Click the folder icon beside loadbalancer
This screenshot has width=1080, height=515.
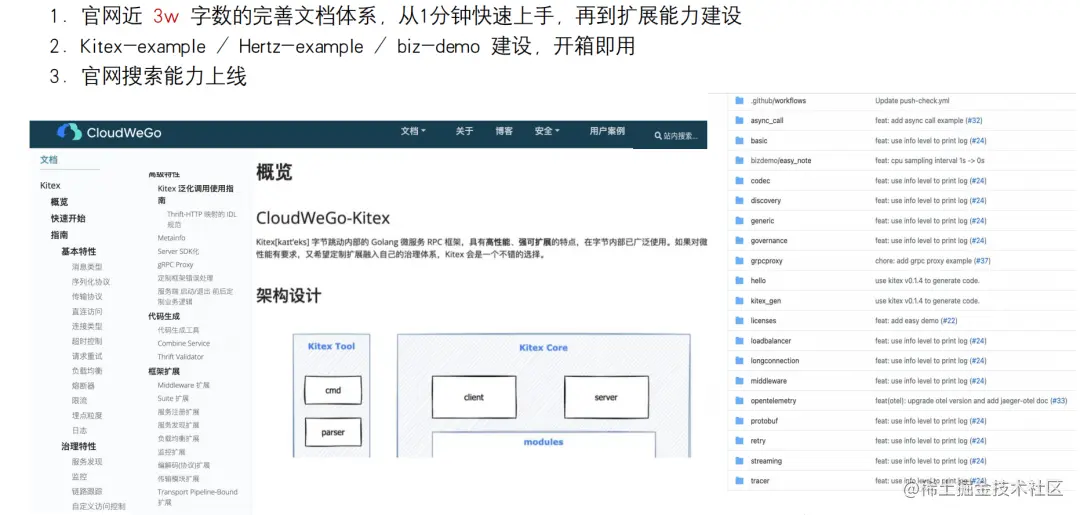[x=739, y=341]
